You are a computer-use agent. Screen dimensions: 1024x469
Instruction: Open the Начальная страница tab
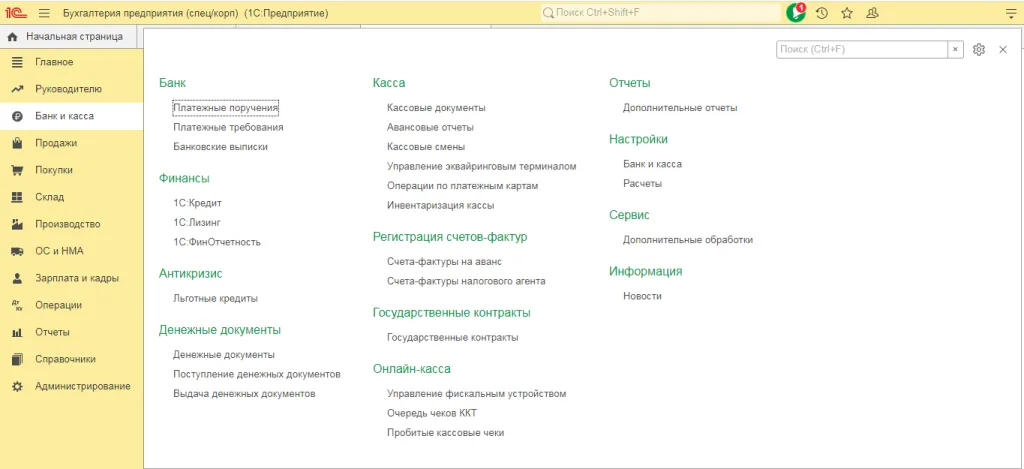(x=67, y=37)
